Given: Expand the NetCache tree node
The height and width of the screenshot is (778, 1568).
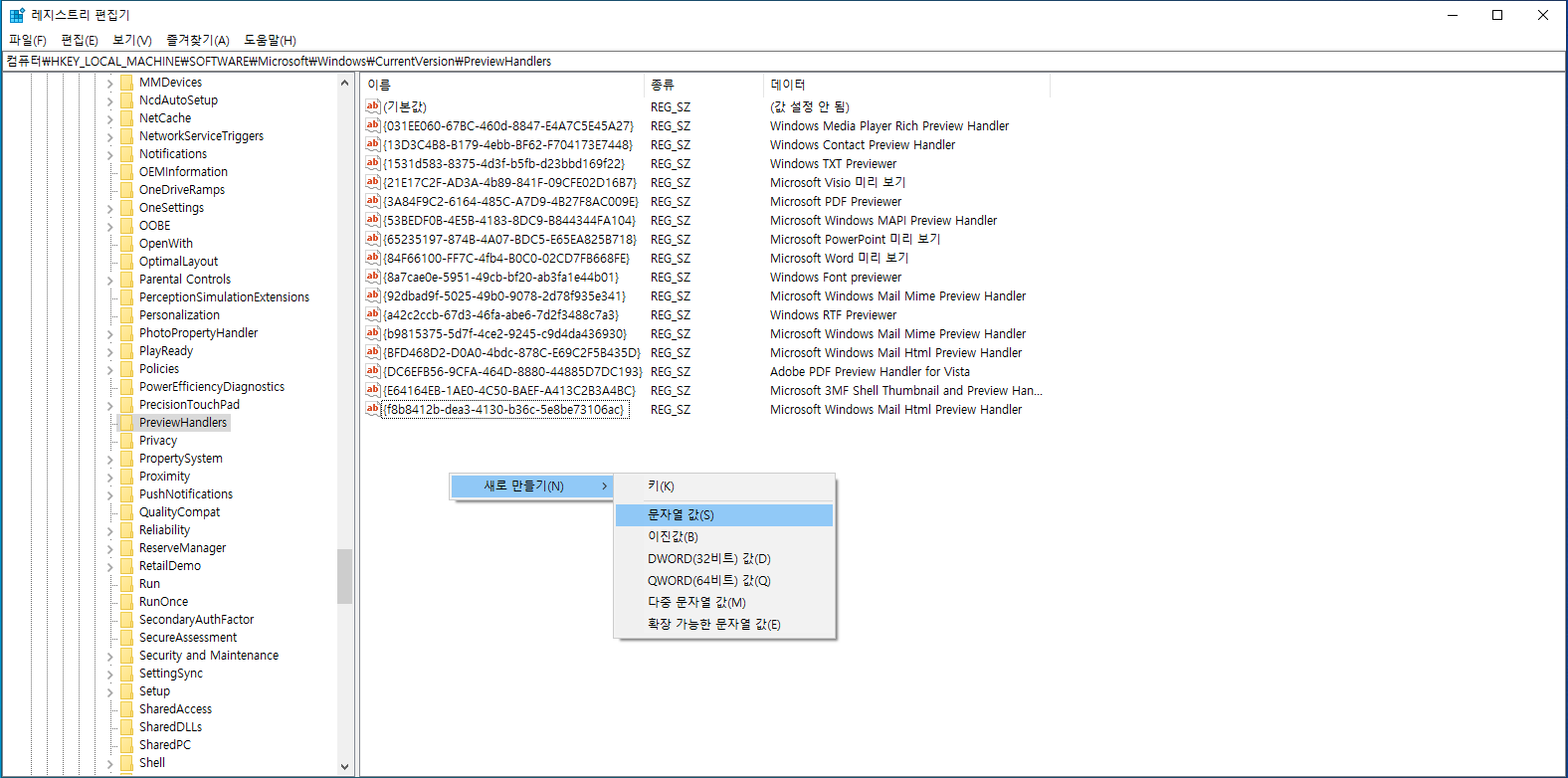Looking at the screenshot, I should 109,119.
